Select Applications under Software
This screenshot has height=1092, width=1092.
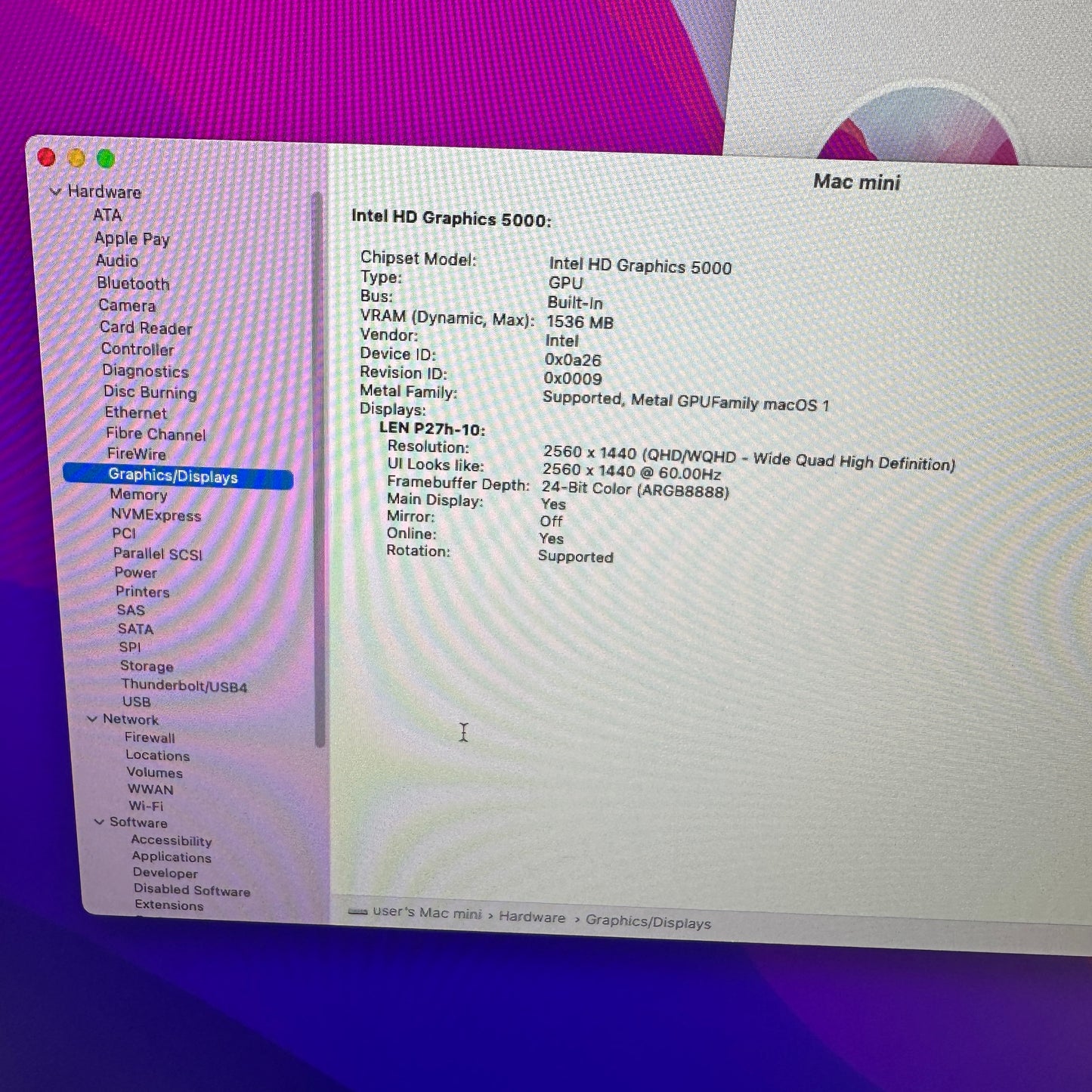click(172, 857)
